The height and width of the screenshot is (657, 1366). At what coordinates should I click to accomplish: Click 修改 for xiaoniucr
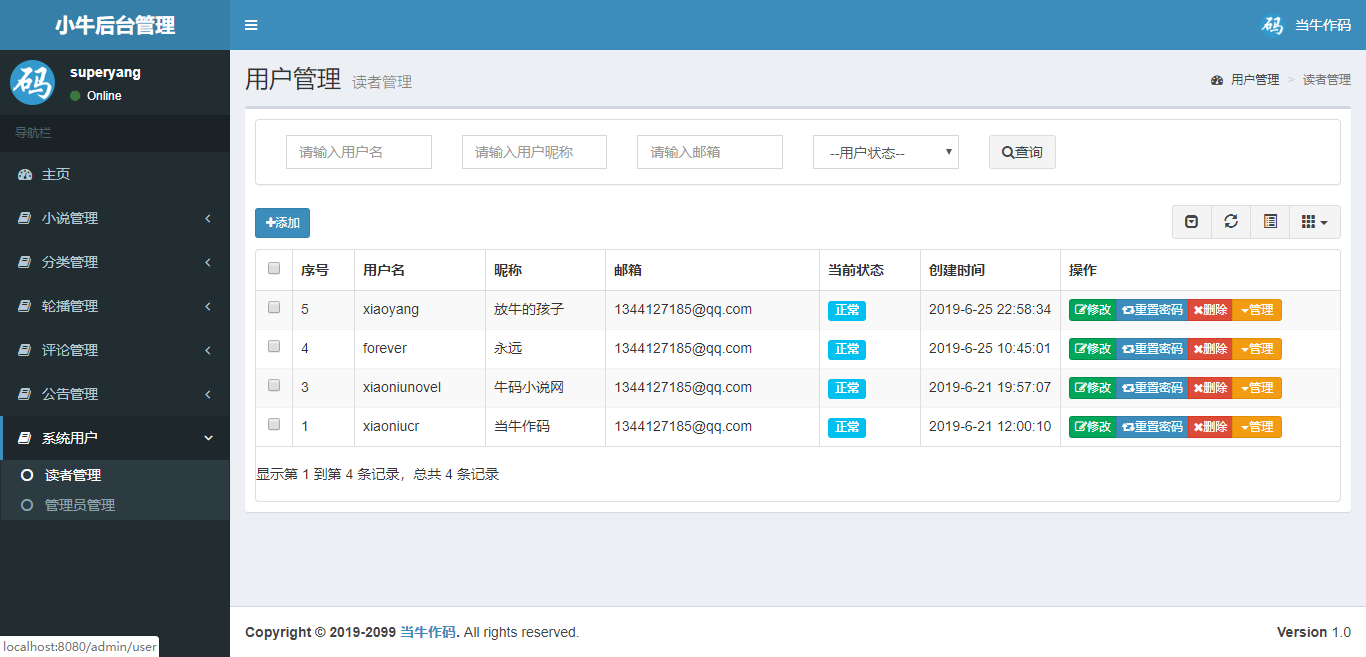point(1093,427)
